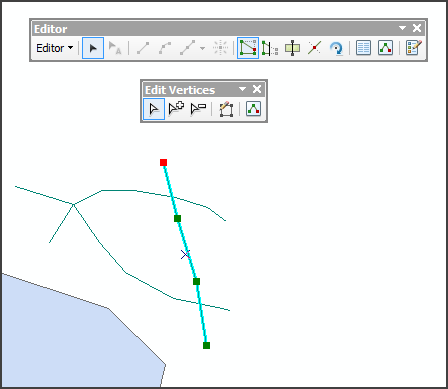
Task: Close the Editor toolbar
Action: (x=417, y=28)
